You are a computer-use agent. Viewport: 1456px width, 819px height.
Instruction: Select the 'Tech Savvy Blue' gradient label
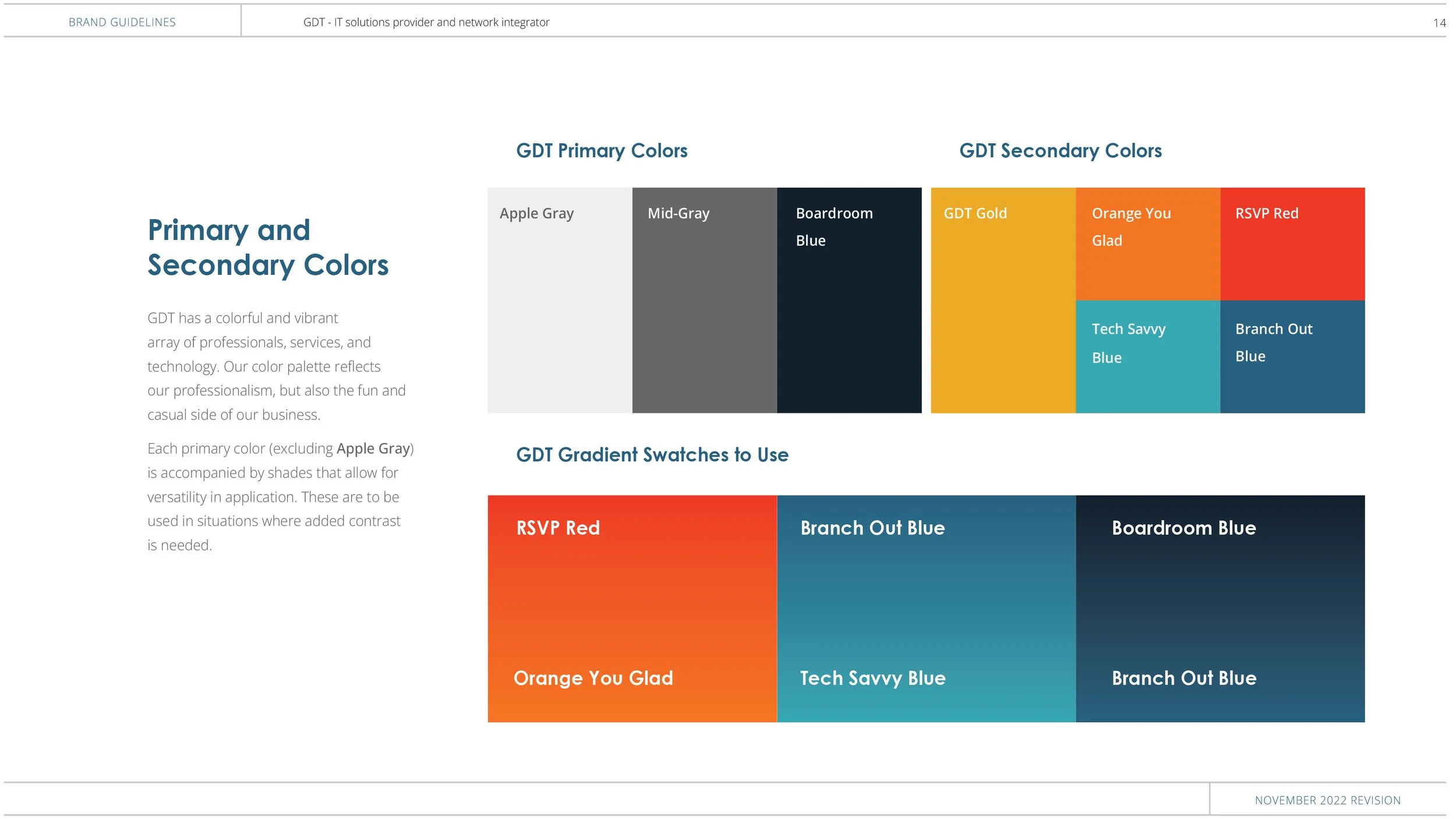point(872,678)
